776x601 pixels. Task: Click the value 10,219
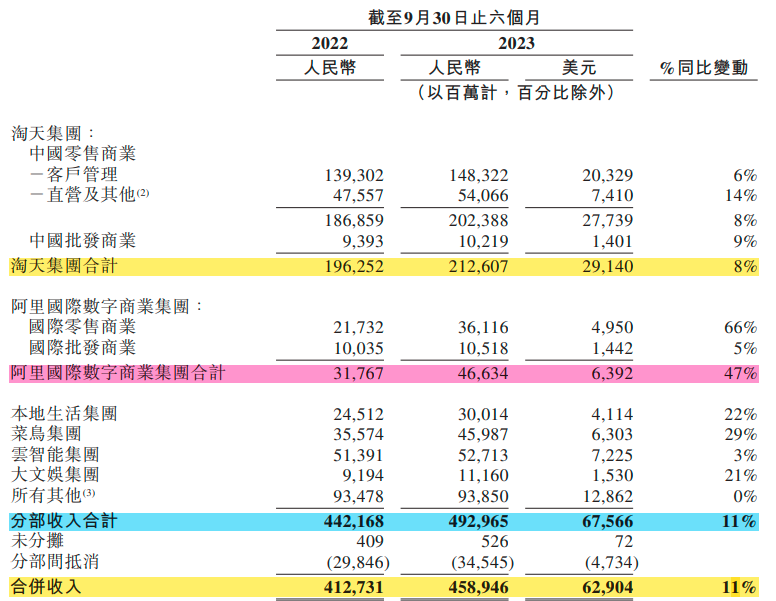click(483, 242)
